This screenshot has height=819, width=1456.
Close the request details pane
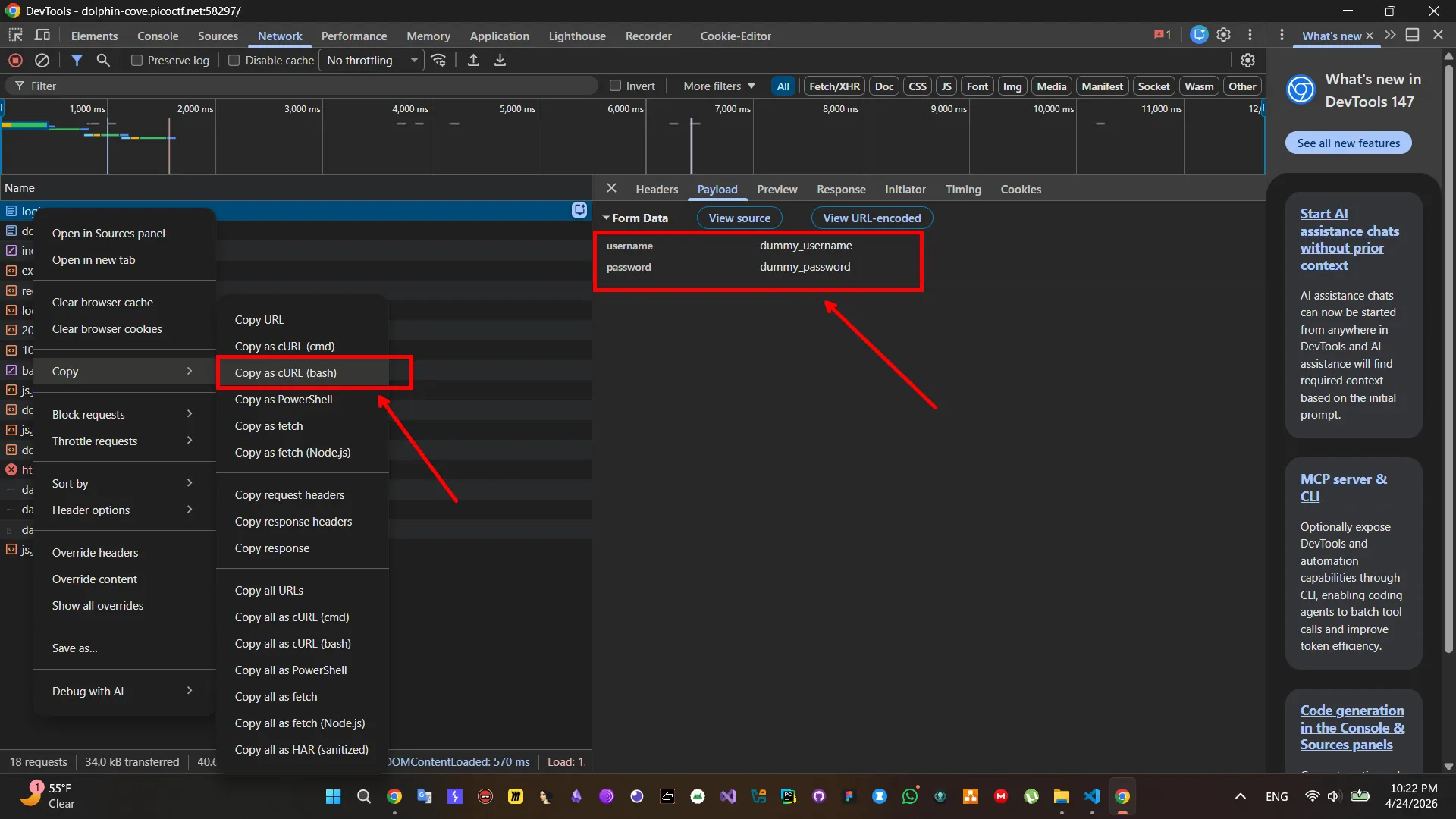[611, 188]
